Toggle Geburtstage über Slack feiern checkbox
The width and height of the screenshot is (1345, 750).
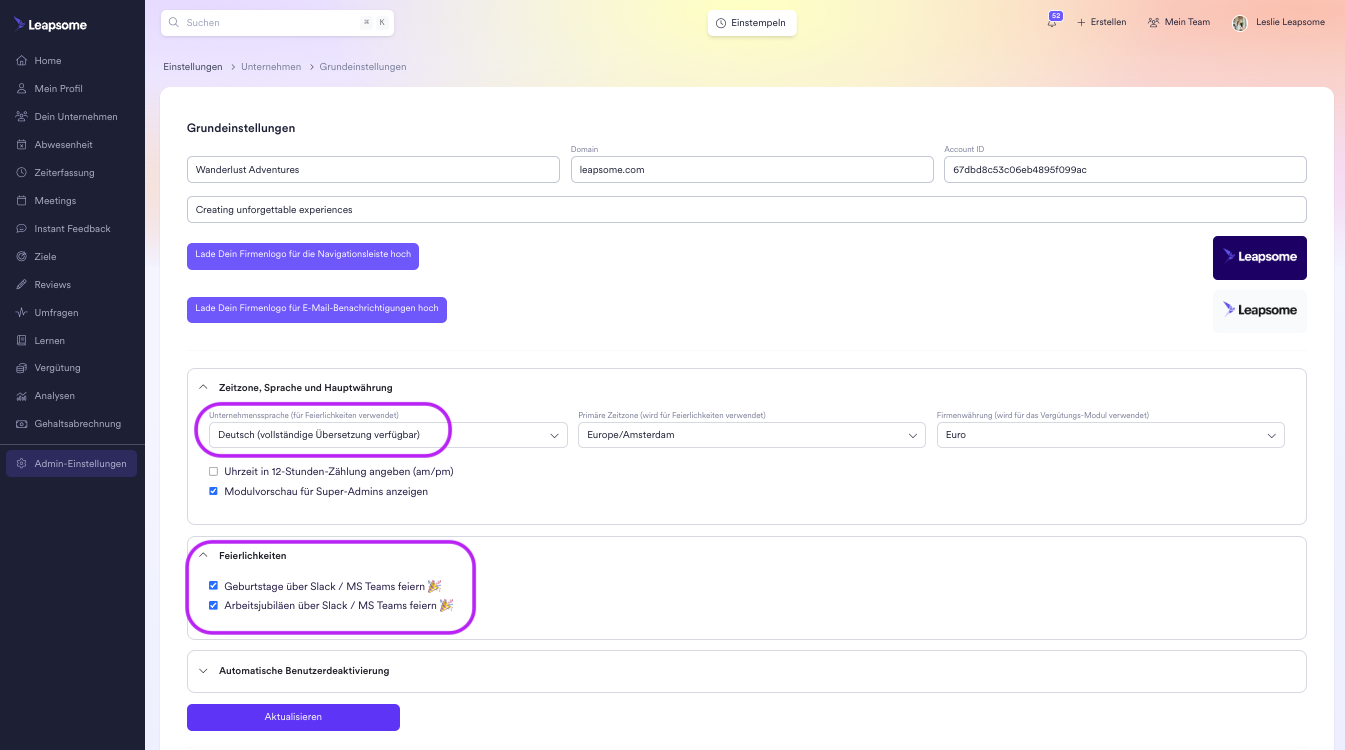coord(213,586)
